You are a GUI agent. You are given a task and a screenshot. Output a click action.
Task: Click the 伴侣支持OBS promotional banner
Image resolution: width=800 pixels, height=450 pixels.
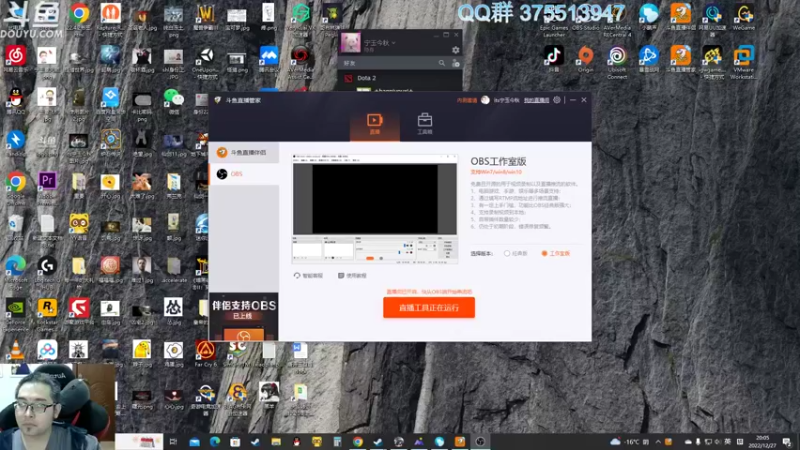244,316
